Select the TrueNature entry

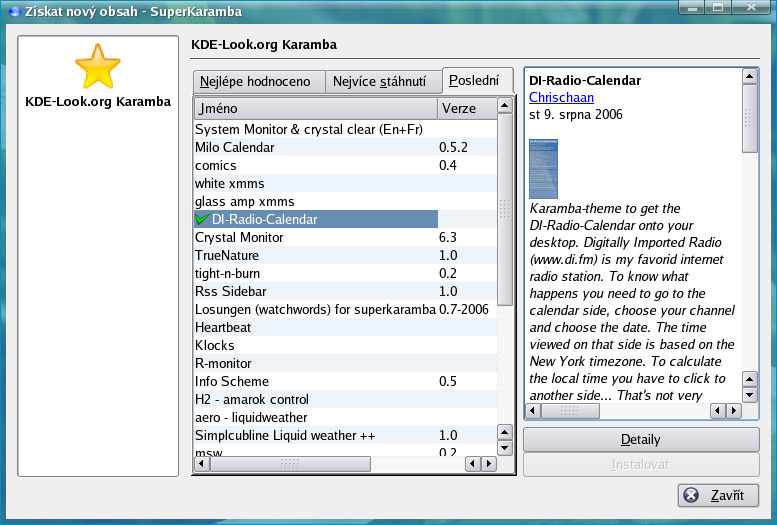[x=345, y=255]
